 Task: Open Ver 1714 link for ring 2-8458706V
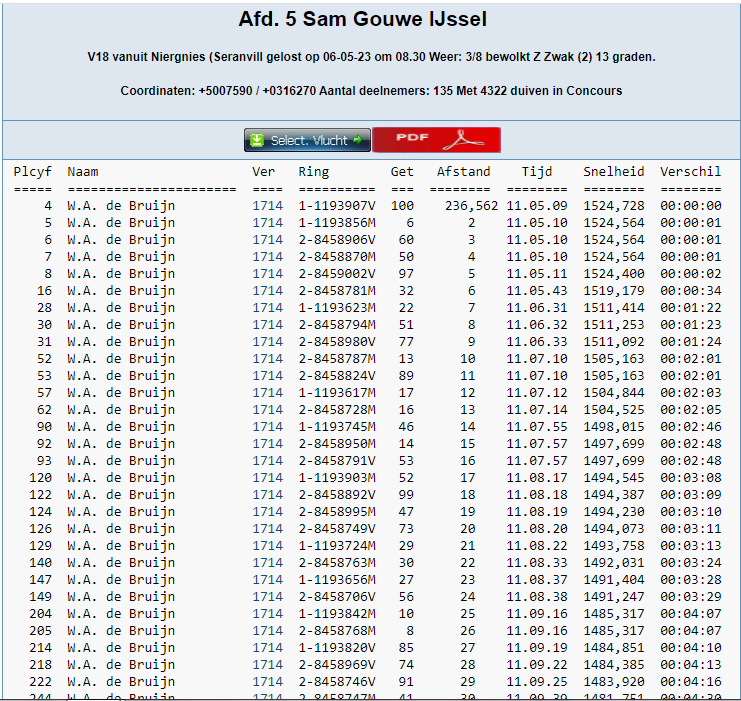[x=267, y=597]
